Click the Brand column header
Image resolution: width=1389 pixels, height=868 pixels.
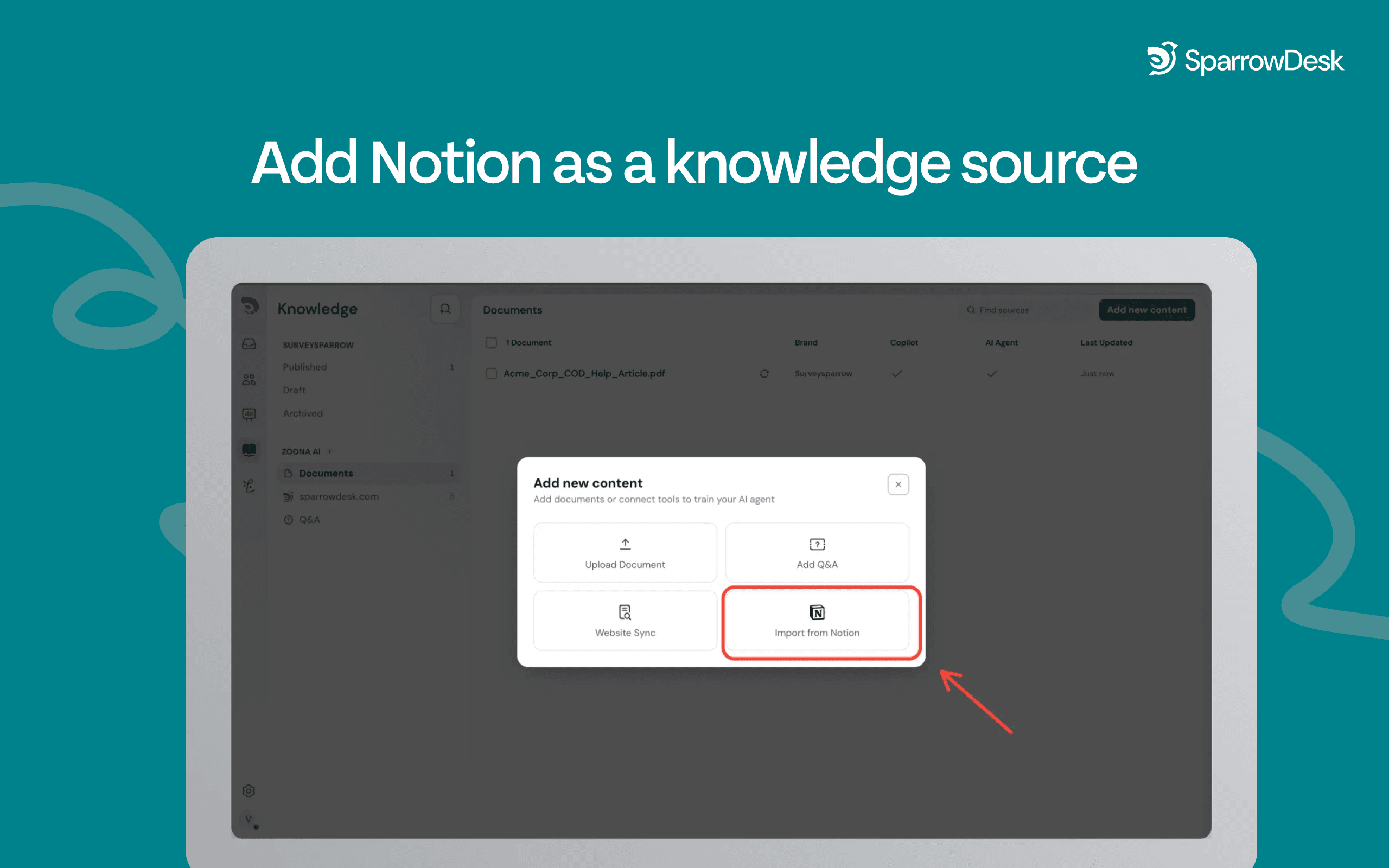(x=806, y=343)
